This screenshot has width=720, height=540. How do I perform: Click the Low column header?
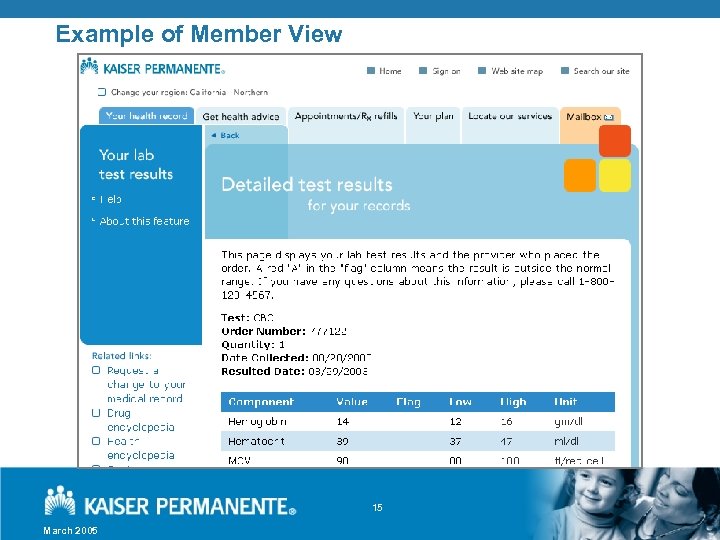(460, 402)
